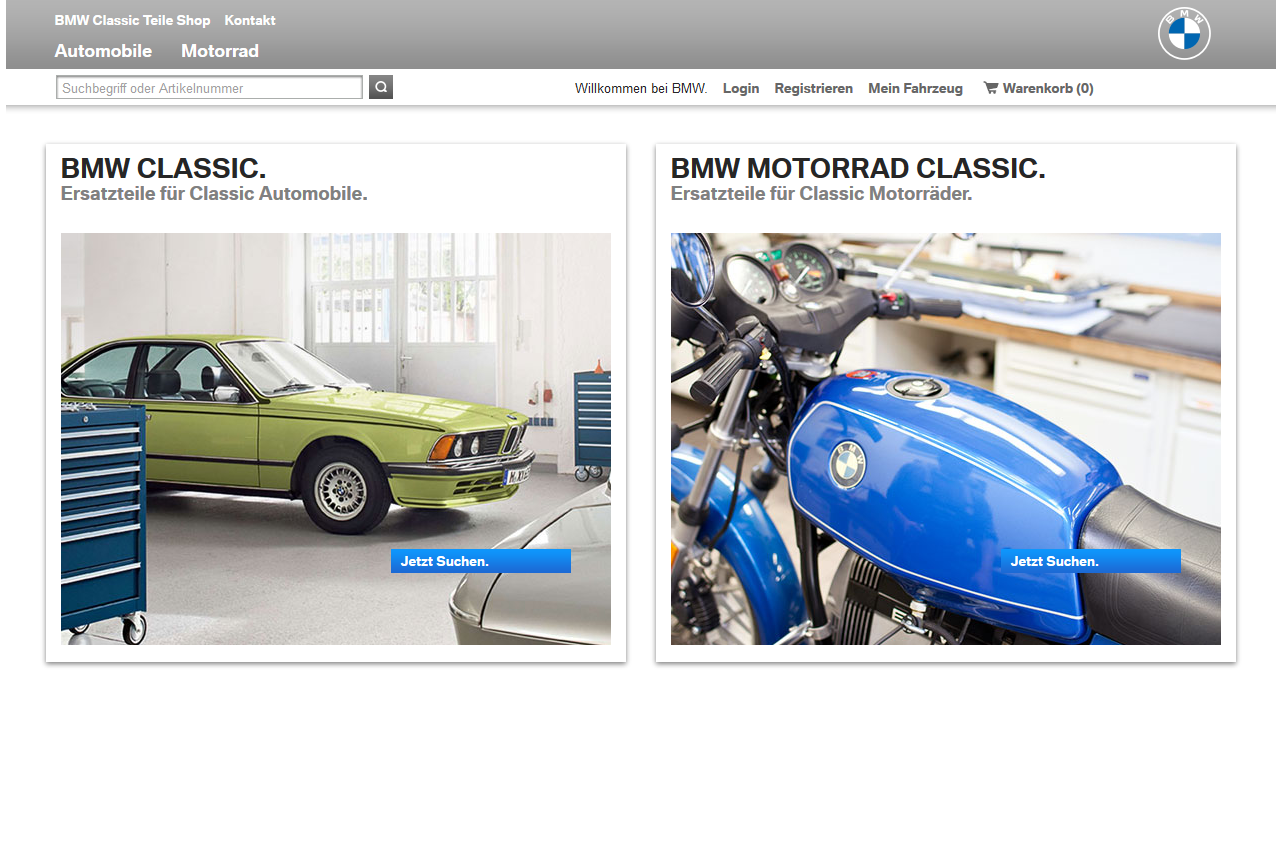Click the BMW MOTORRAD CLASSIC. heading
Image resolution: width=1280 pixels, height=850 pixels.
tap(858, 168)
